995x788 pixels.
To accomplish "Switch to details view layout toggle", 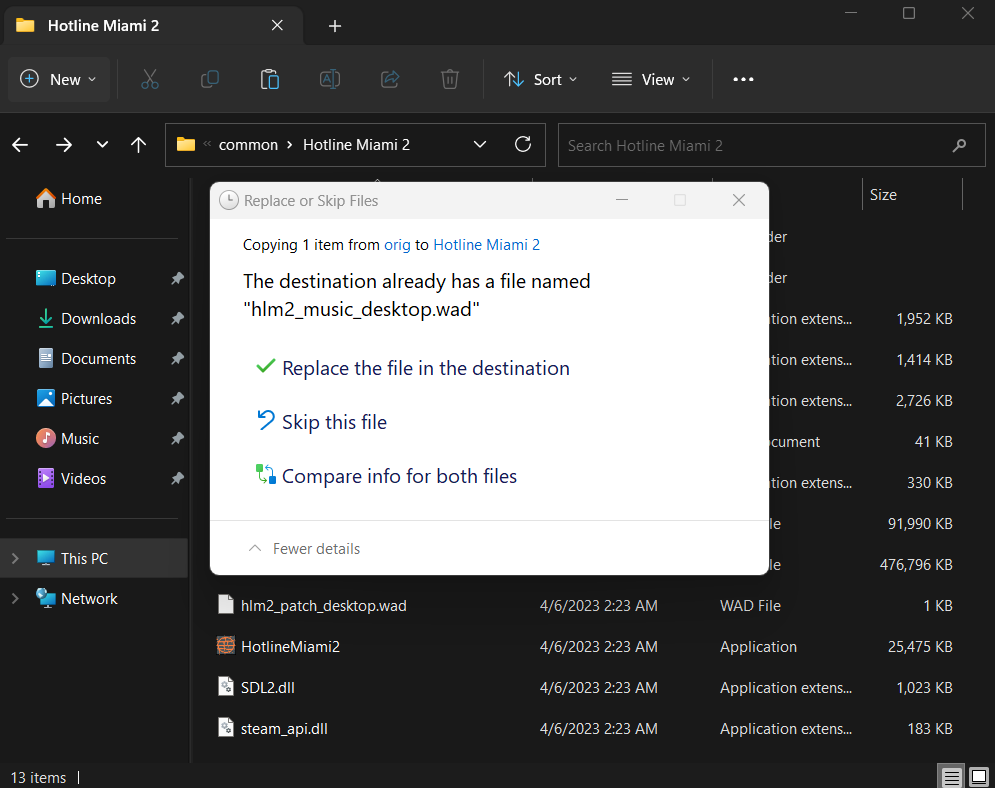I will coord(952,777).
